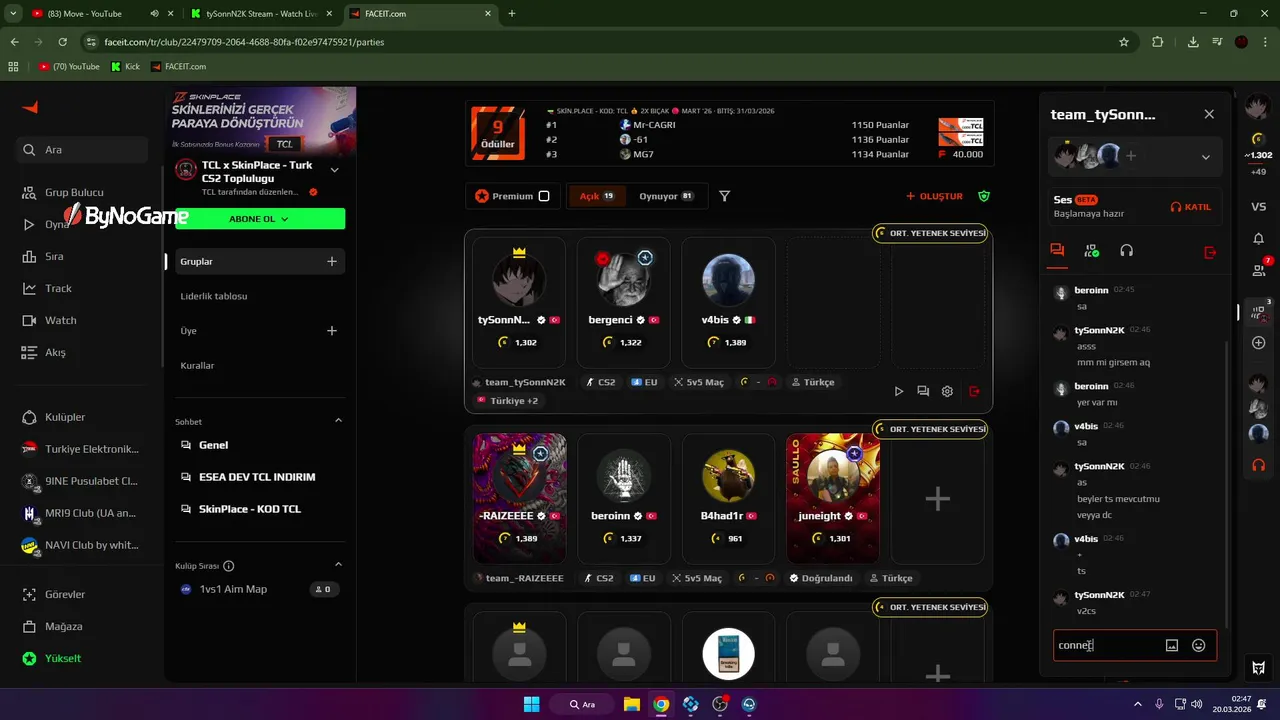
Task: Select the Açık 19 tab
Action: pyautogui.click(x=598, y=196)
